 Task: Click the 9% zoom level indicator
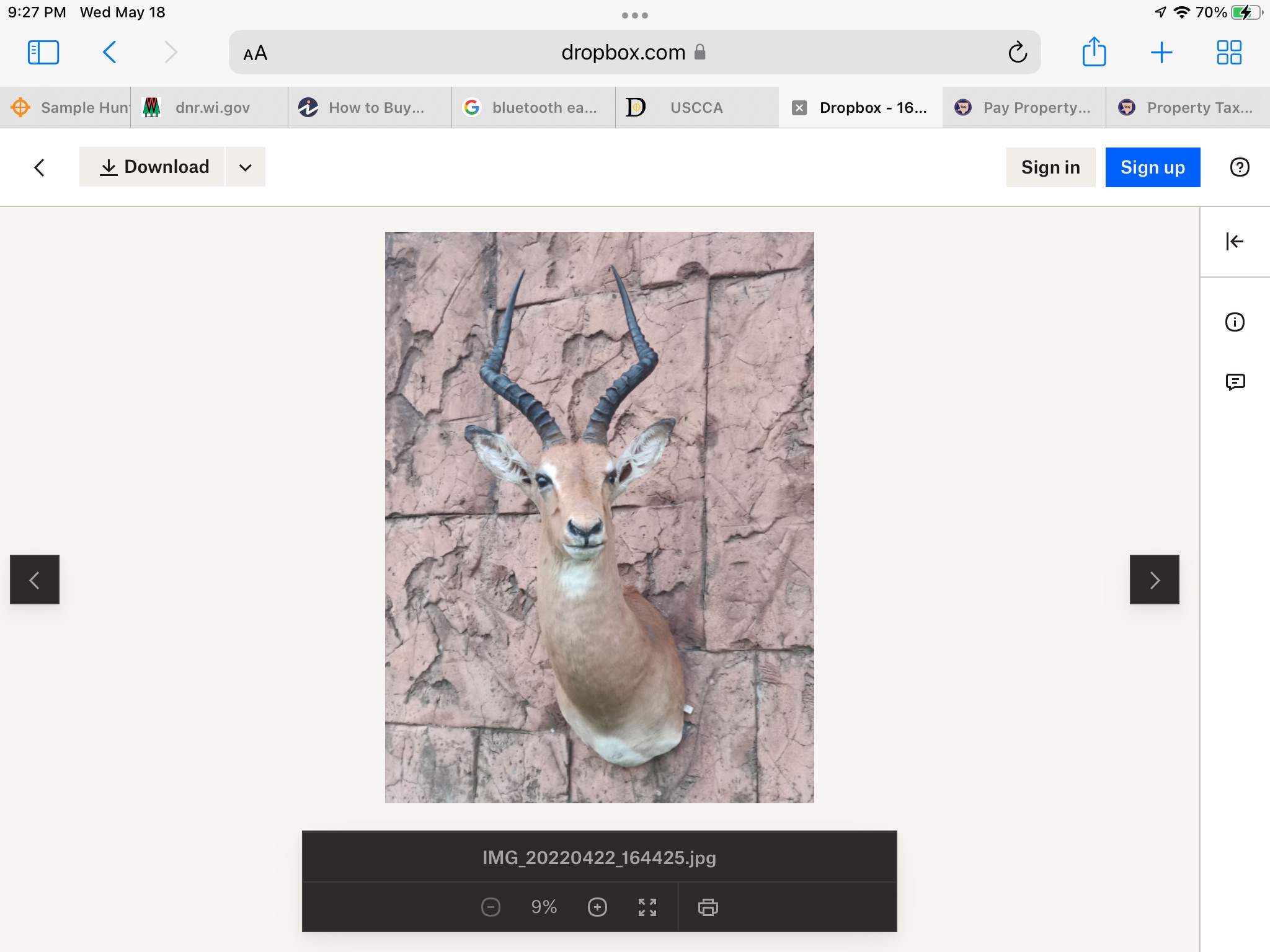pos(544,907)
